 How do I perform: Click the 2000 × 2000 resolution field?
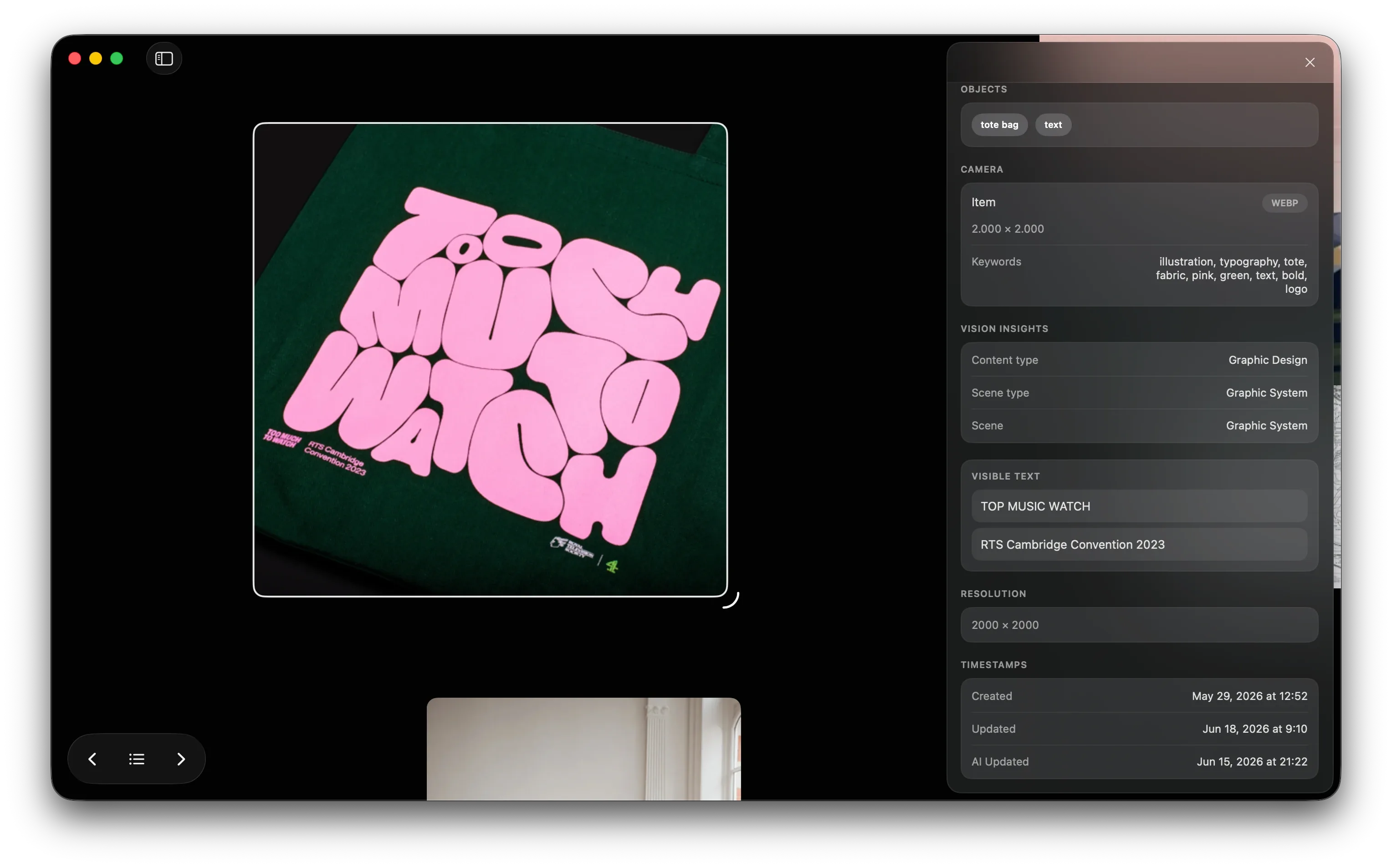pyautogui.click(x=1139, y=625)
